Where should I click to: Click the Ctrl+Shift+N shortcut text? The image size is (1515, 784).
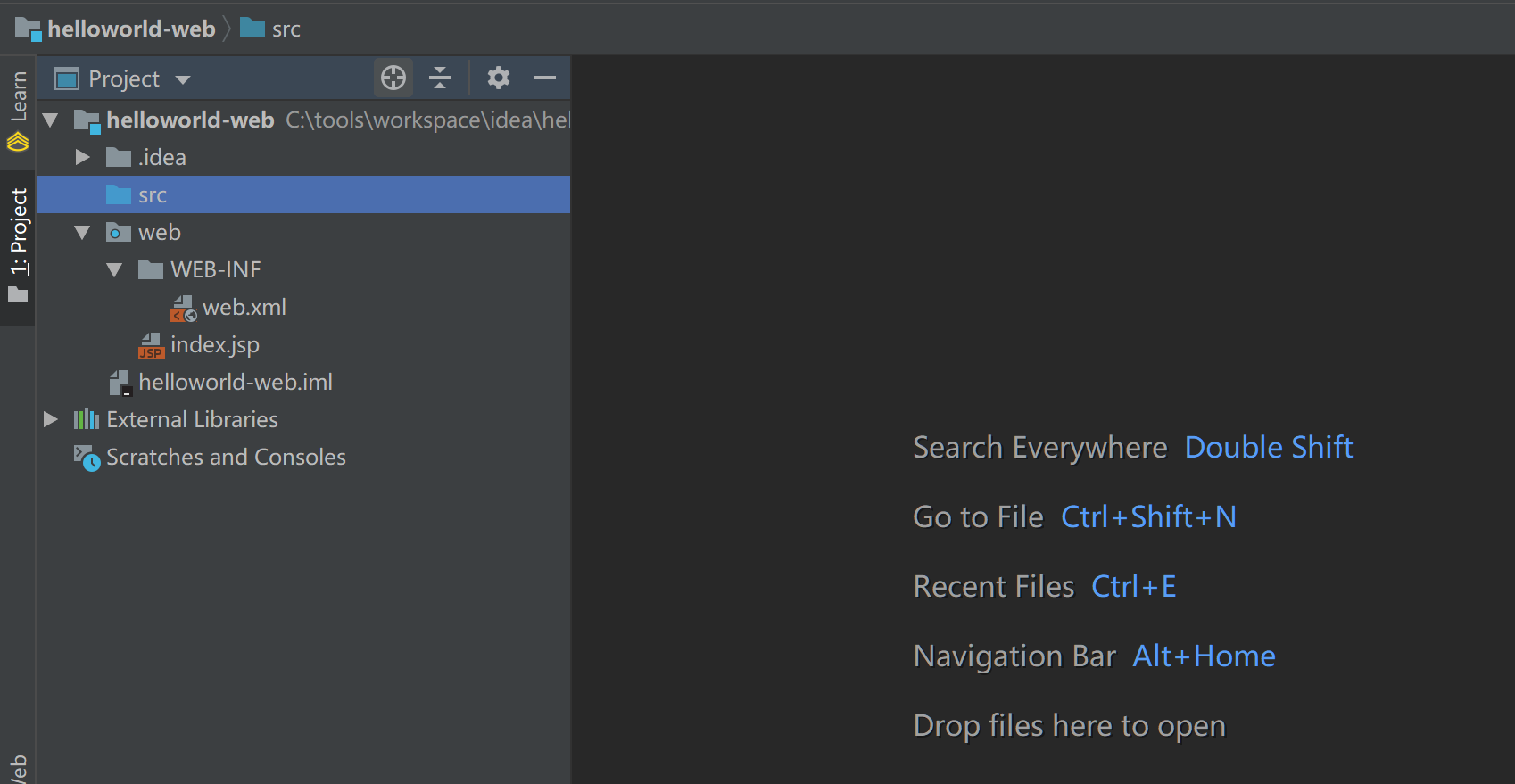[1148, 516]
